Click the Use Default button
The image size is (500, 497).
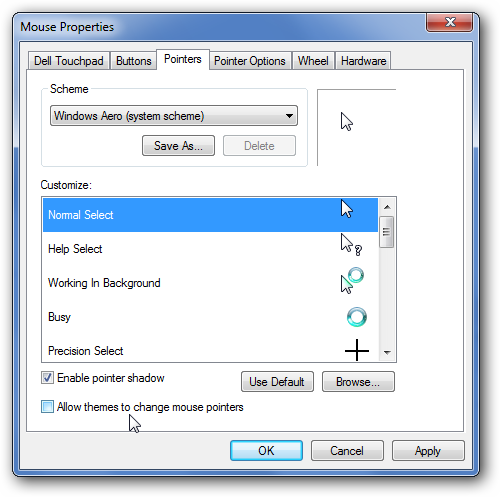click(277, 382)
